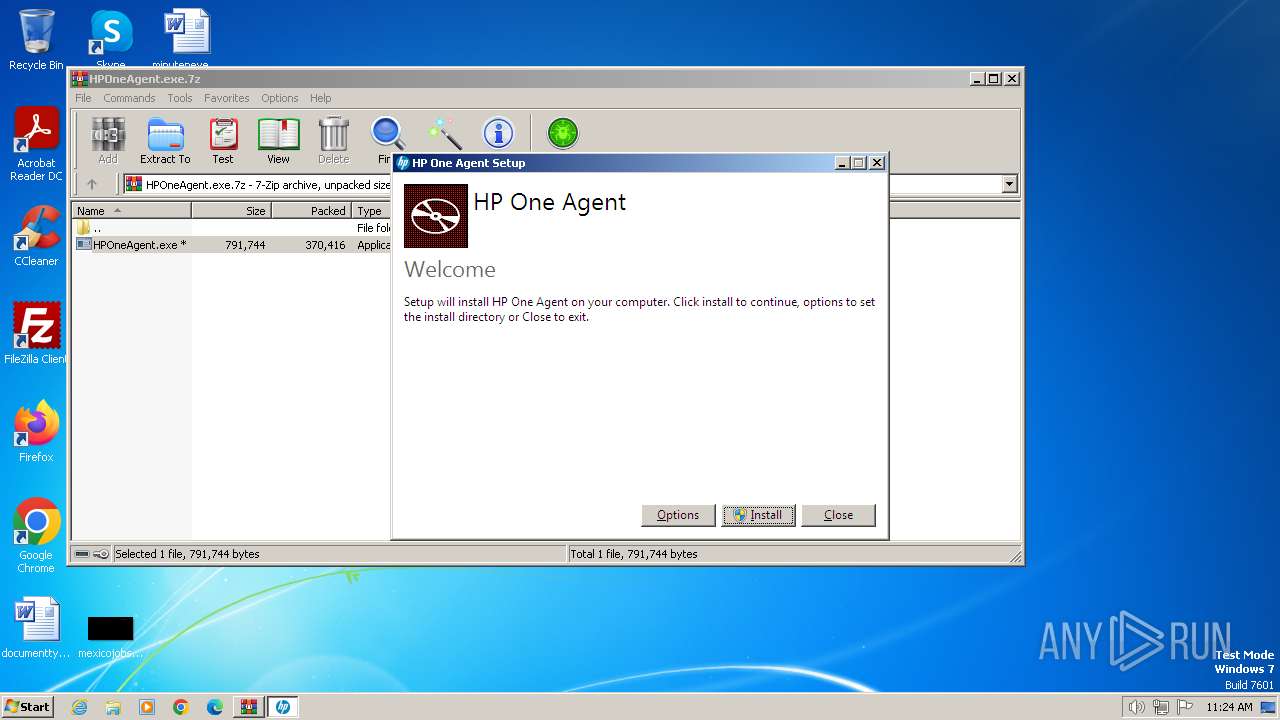
Task: Select the 'documentty...' Word file on desktop
Action: point(36,629)
